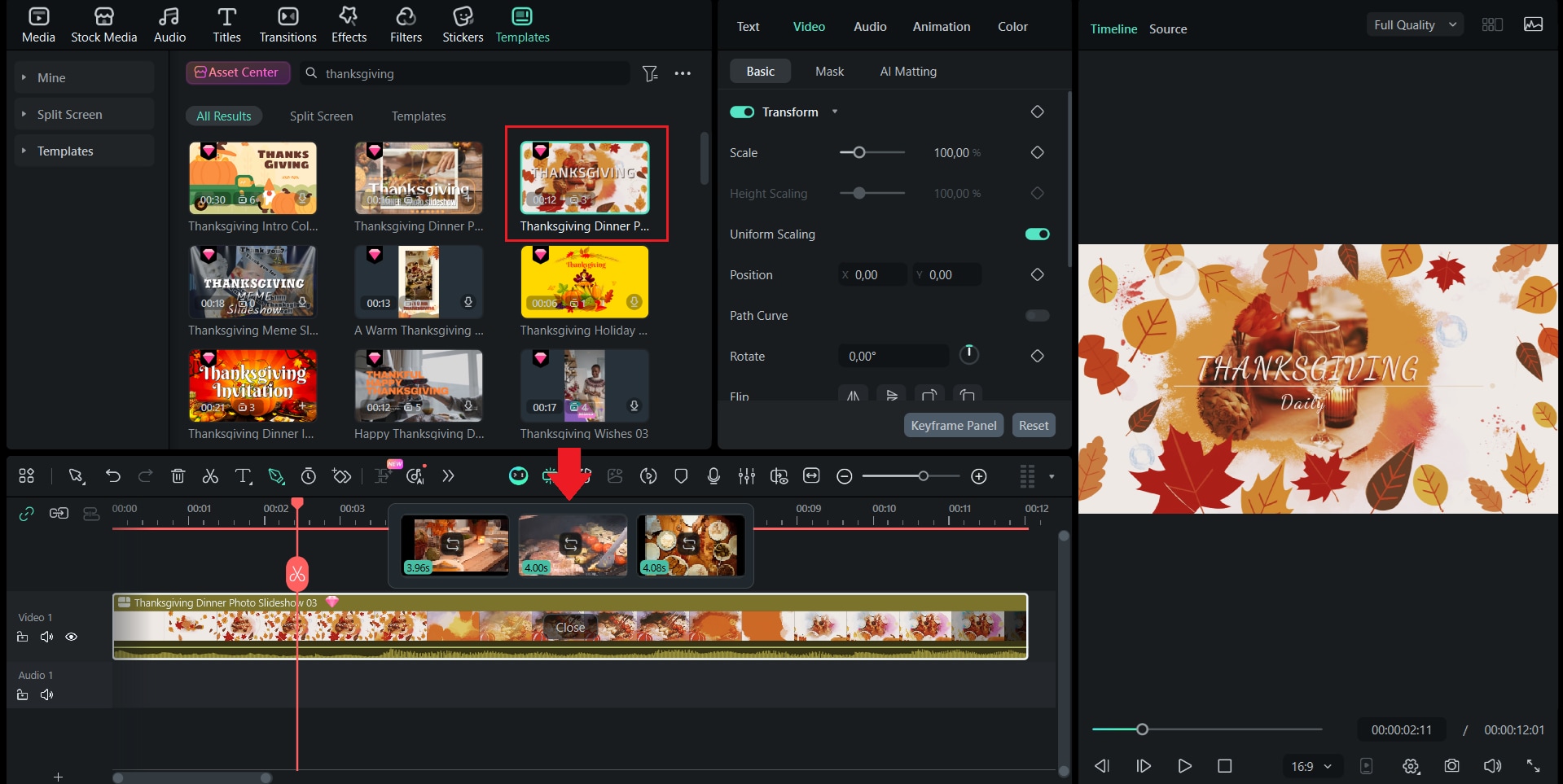
Task: Open the audio mixer icon in timeline toolbar
Action: (746, 476)
